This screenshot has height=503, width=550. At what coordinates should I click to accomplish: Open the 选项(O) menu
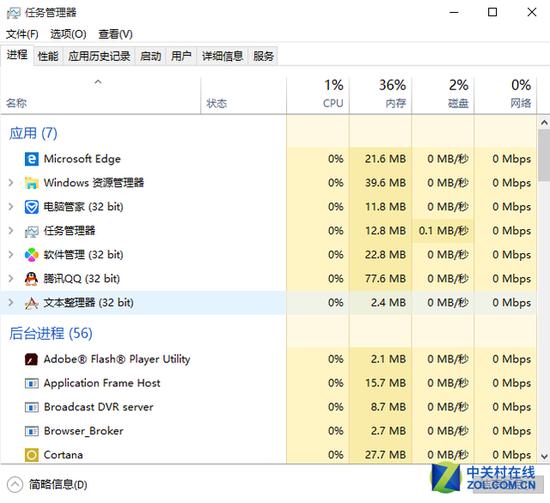(x=68, y=34)
